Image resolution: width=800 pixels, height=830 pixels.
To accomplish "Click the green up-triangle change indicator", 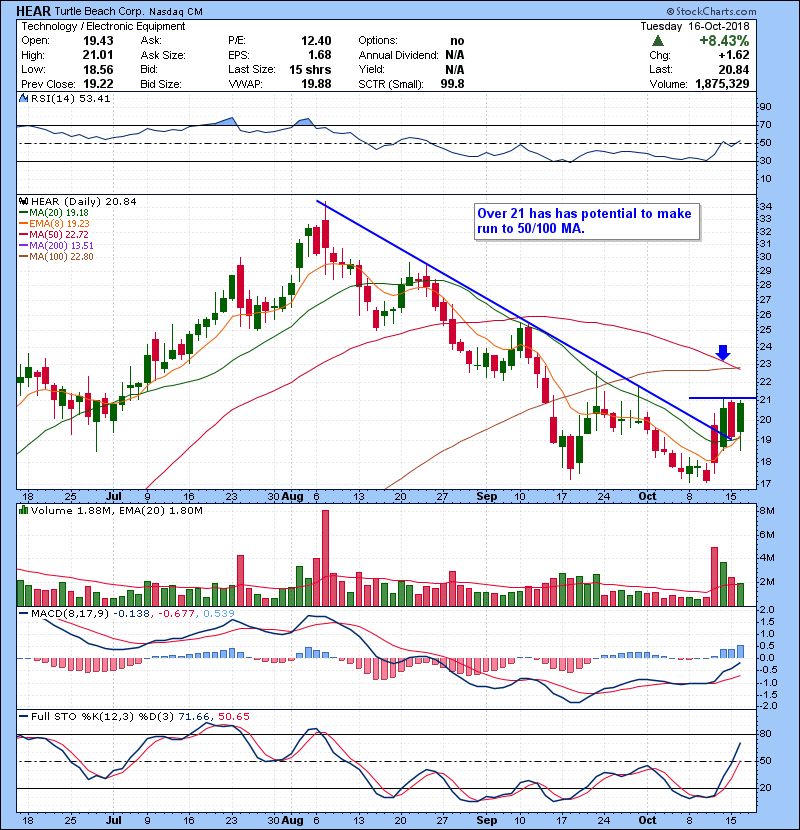I will (658, 41).
